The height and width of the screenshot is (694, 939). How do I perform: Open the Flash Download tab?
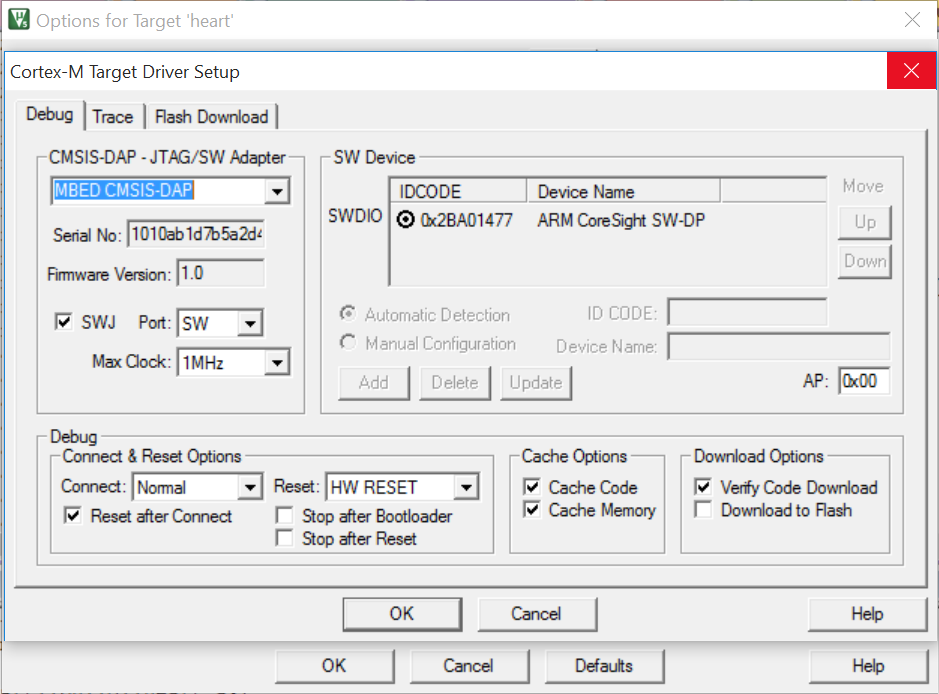211,117
